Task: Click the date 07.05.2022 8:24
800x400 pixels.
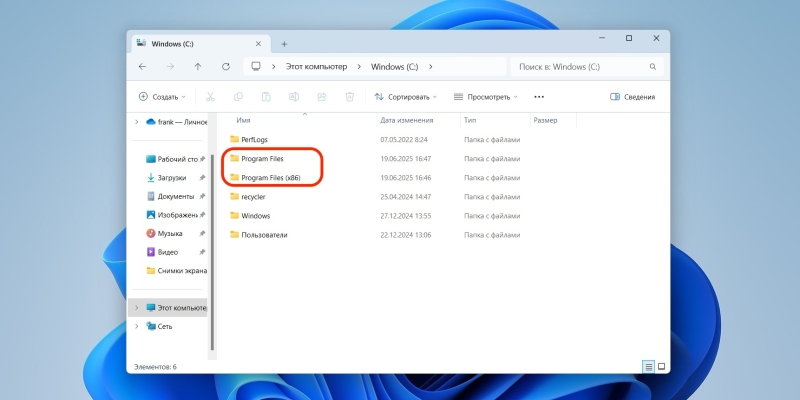Action: point(404,139)
